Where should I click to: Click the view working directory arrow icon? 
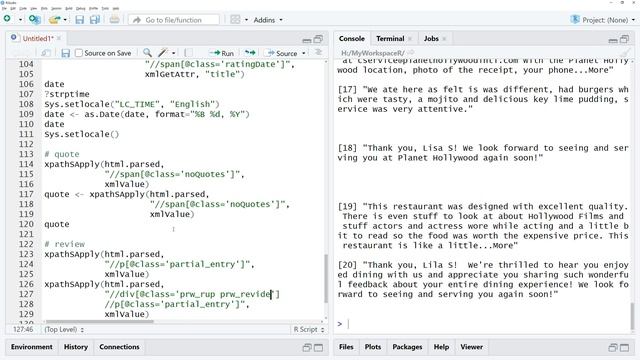411,52
